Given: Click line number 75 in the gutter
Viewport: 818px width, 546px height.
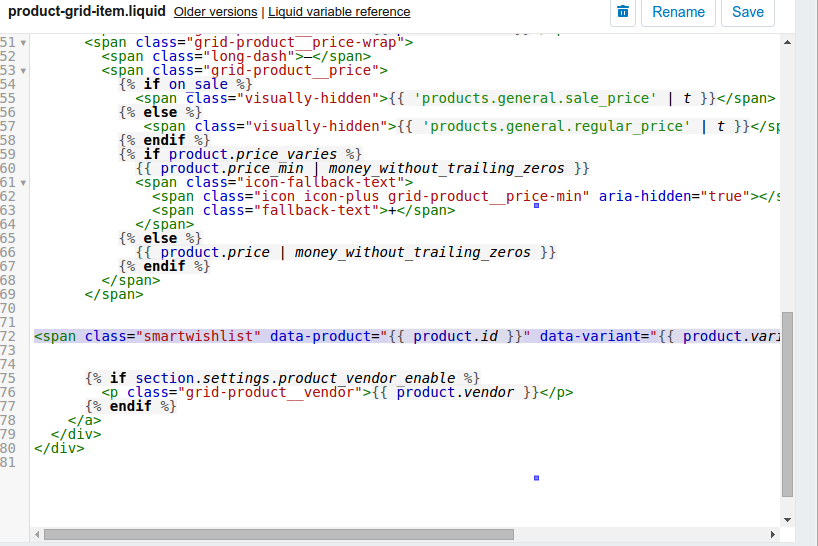Looking at the screenshot, I should (x=9, y=378).
